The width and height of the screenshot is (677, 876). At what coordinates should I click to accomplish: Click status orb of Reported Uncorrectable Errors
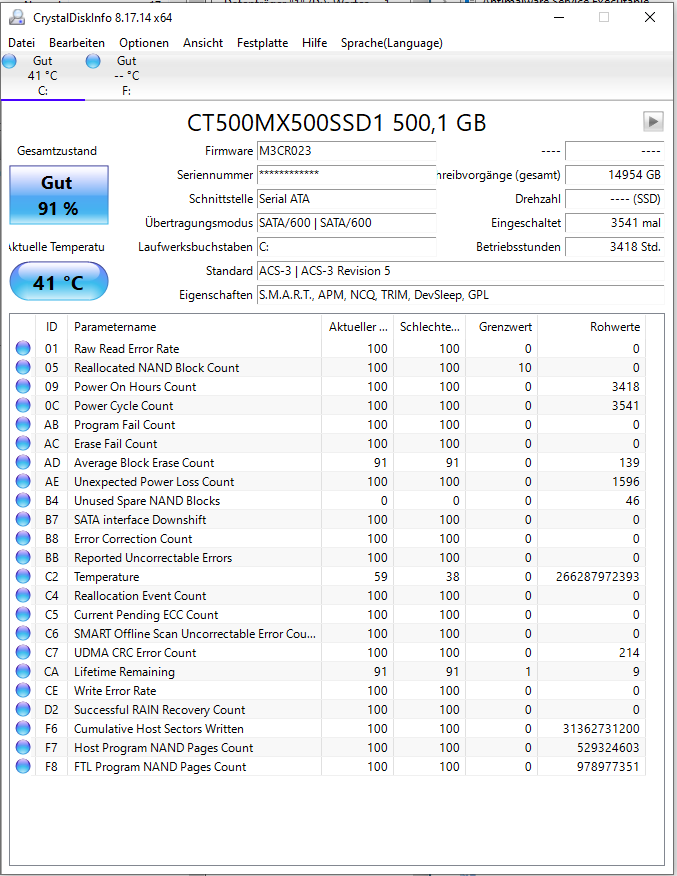pos(23,558)
